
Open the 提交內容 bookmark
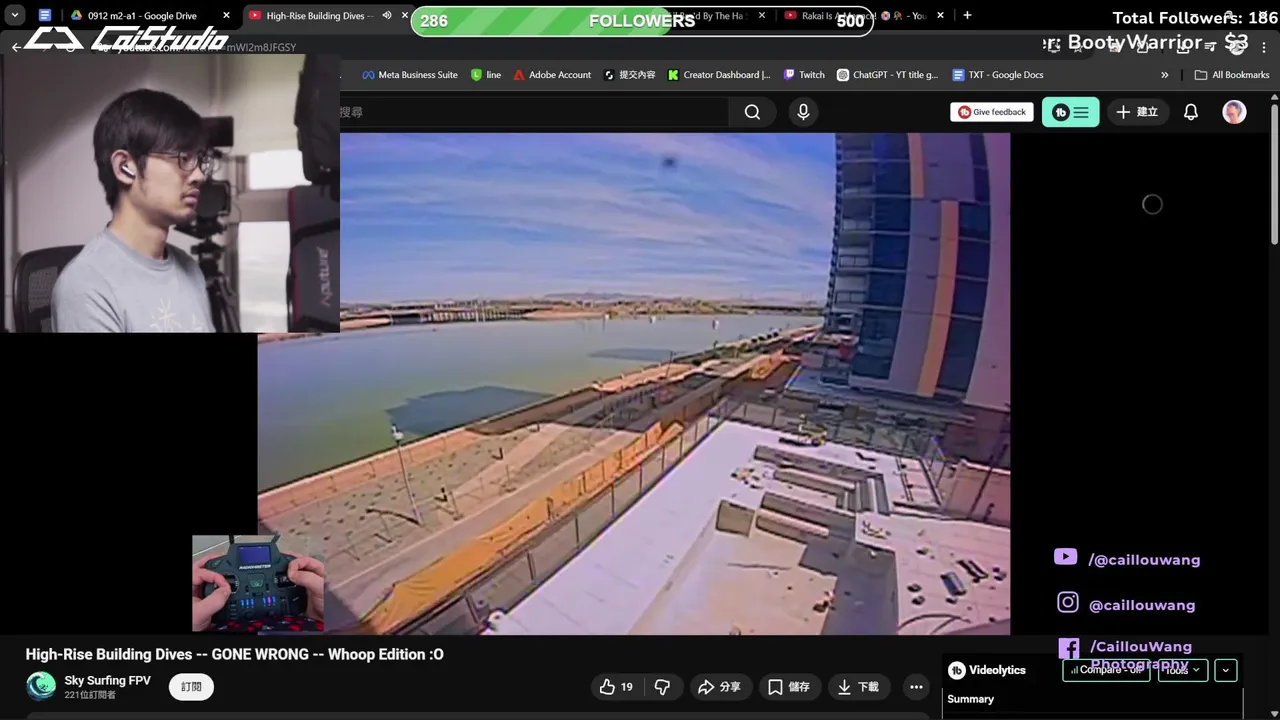coord(630,75)
